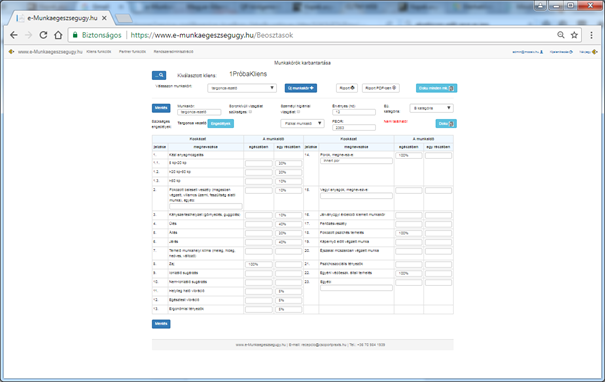Reload the page with the refresh icon
This screenshot has height=382, width=605.
pos(43,35)
